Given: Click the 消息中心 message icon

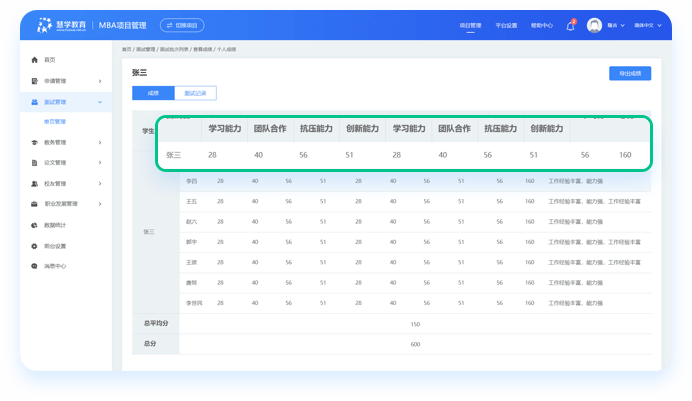Looking at the screenshot, I should coord(35,267).
